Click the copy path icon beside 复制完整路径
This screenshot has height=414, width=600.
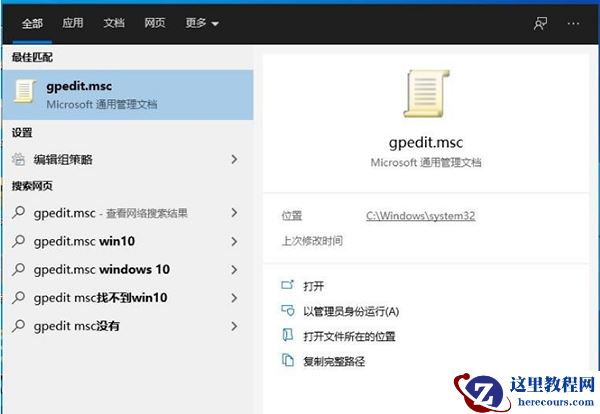click(287, 360)
